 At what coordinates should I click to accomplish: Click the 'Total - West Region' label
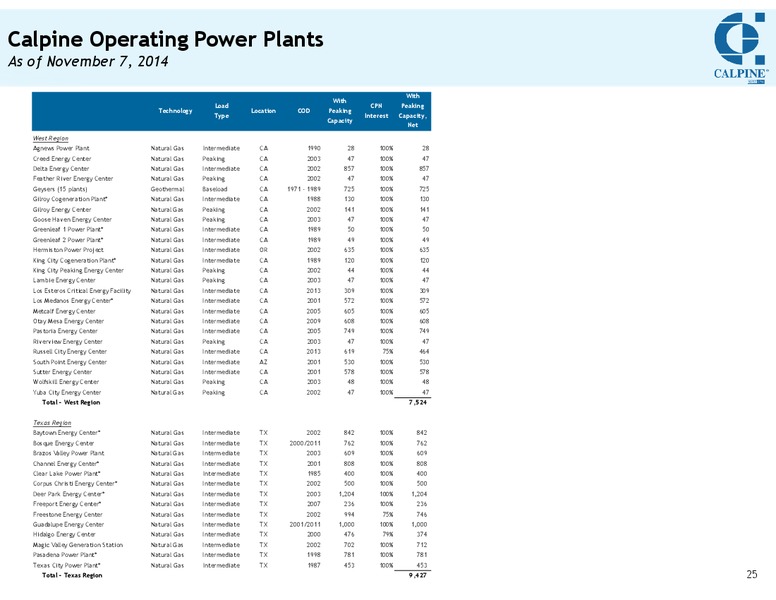tap(71, 402)
